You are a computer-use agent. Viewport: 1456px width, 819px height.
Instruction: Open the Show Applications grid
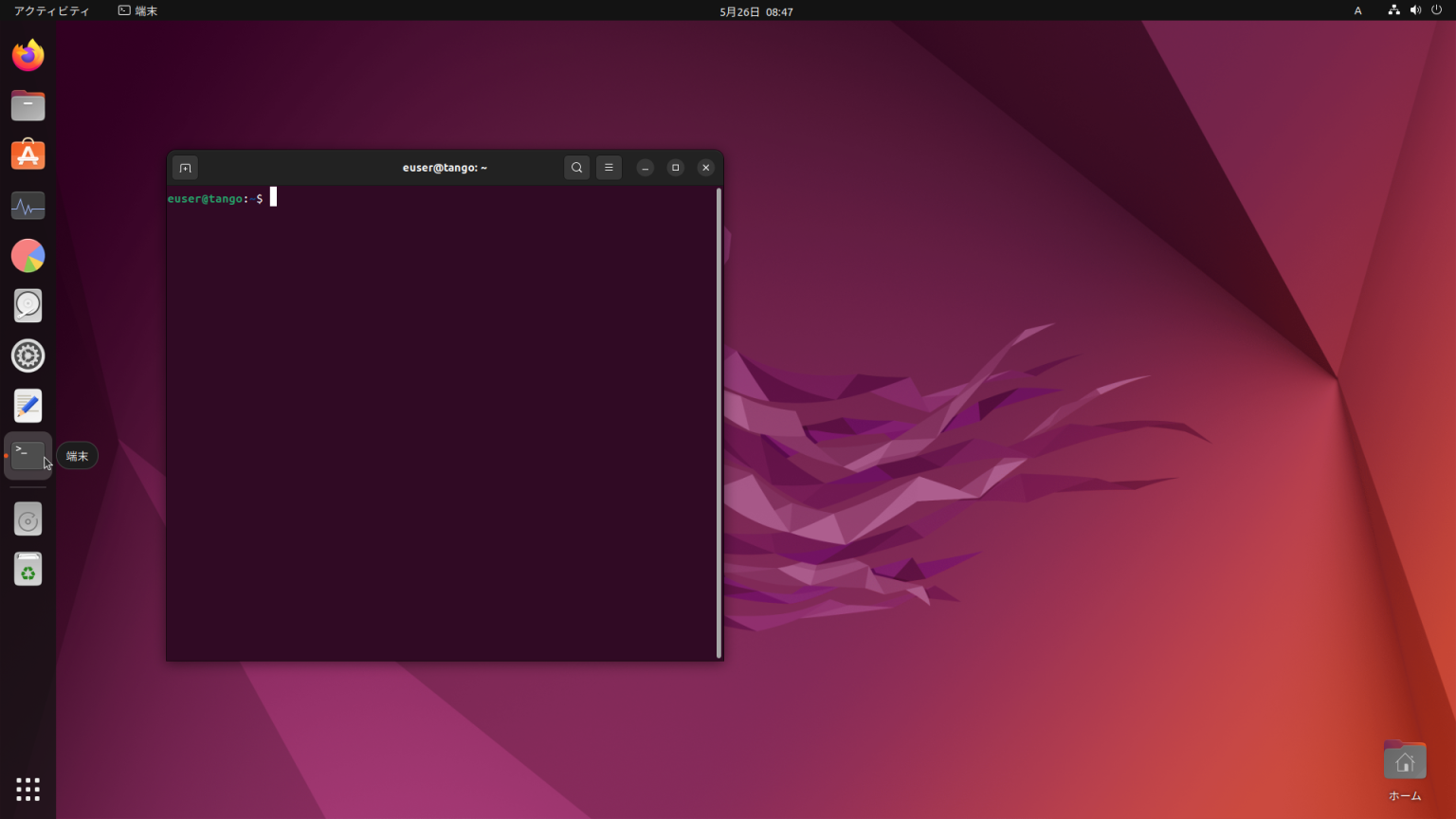point(27,789)
